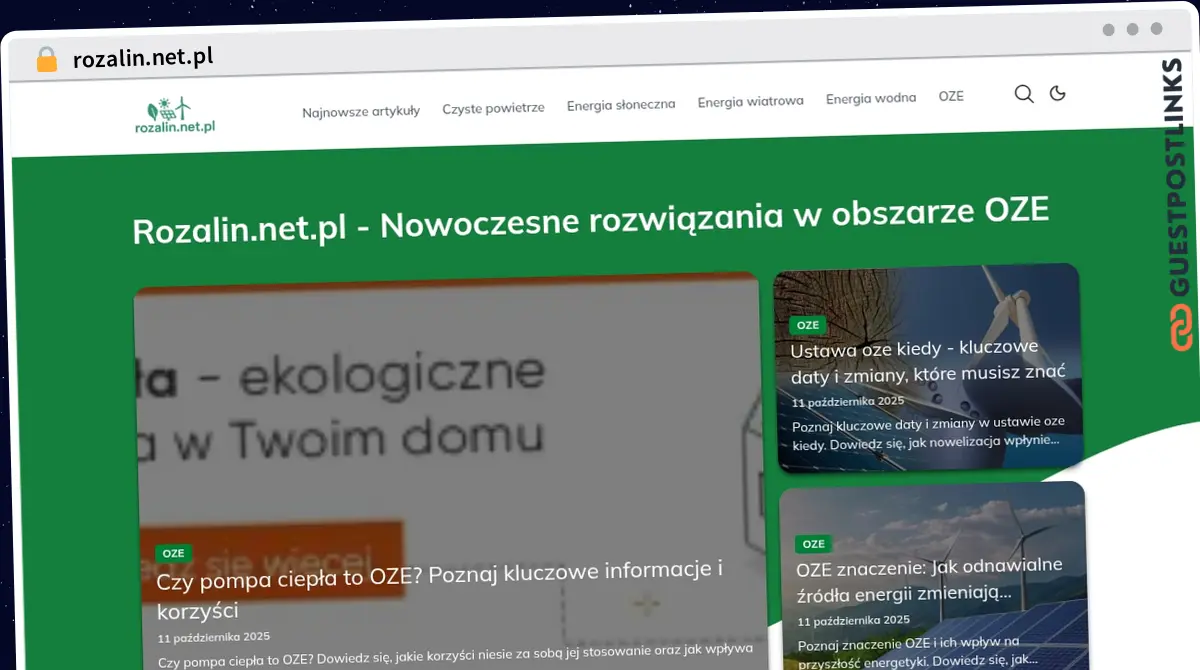
Task: Click OZE tag on OZE znaczenie article
Action: [814, 544]
